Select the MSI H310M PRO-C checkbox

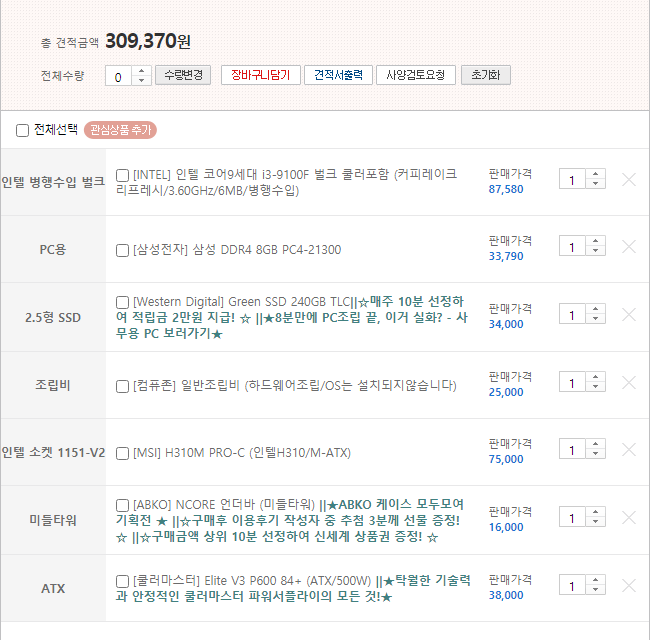coord(122,453)
